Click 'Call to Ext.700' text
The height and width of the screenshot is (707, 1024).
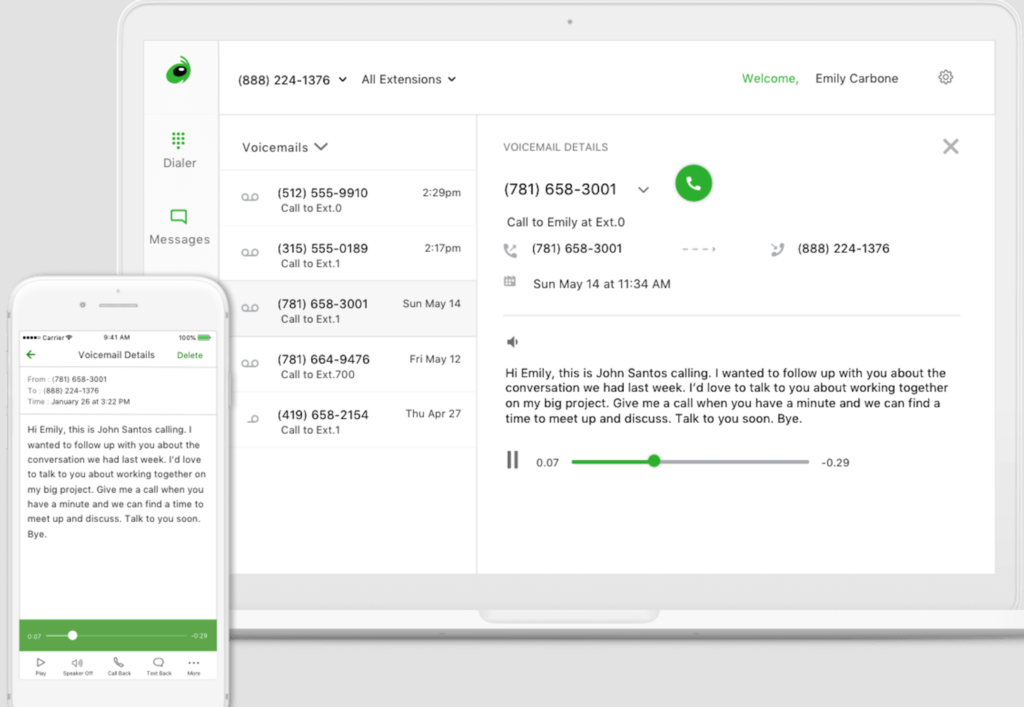tap(317, 375)
